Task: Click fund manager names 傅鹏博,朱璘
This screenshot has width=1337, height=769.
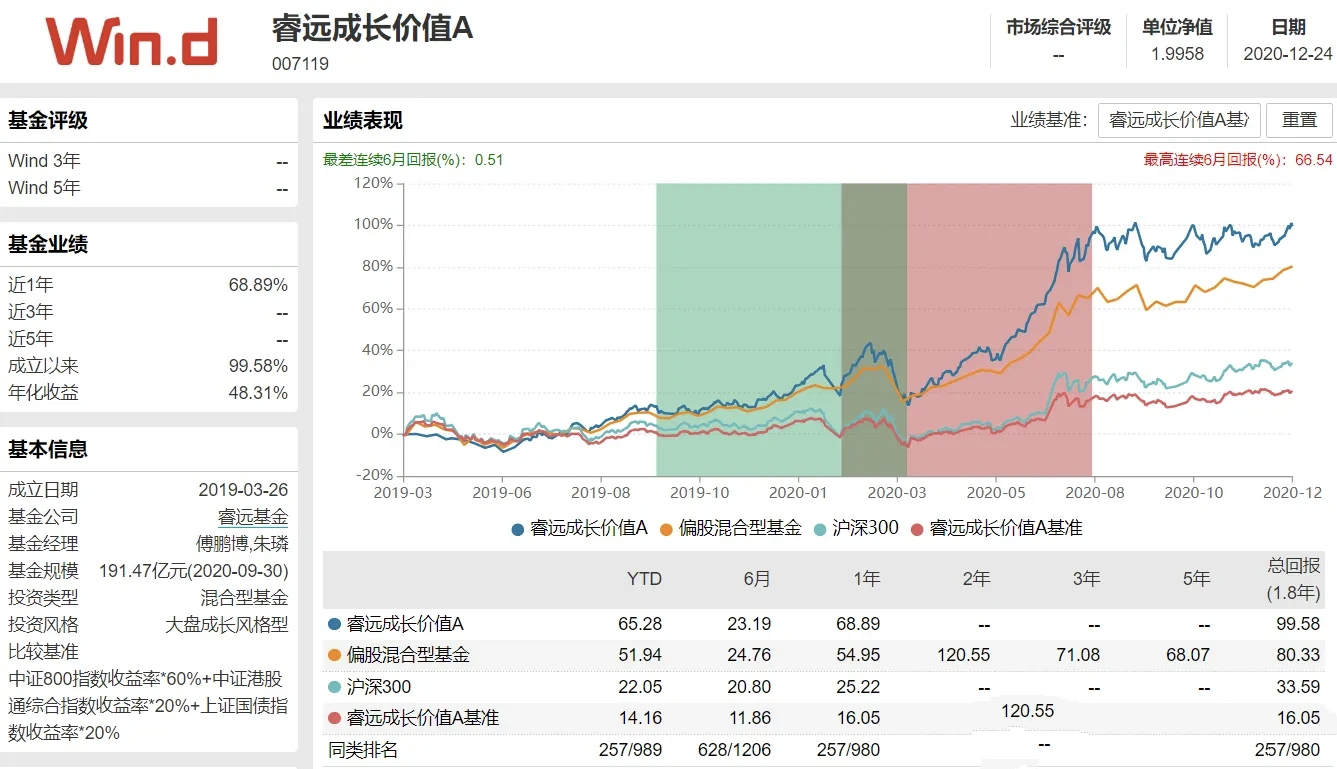Action: [242, 544]
